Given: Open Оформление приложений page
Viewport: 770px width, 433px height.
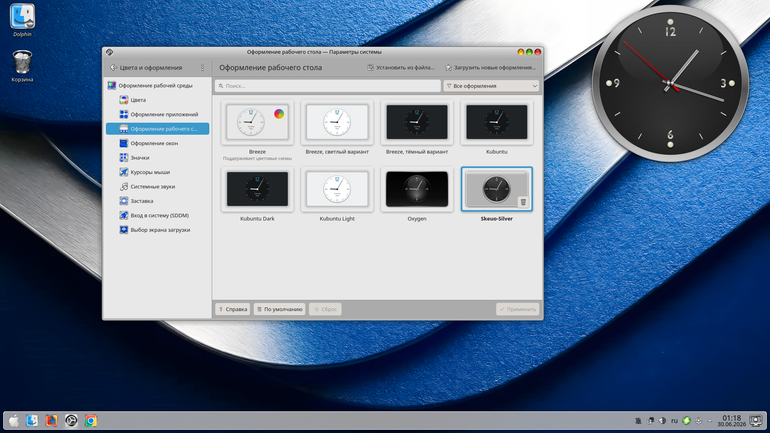Looking at the screenshot, I should click(x=157, y=114).
